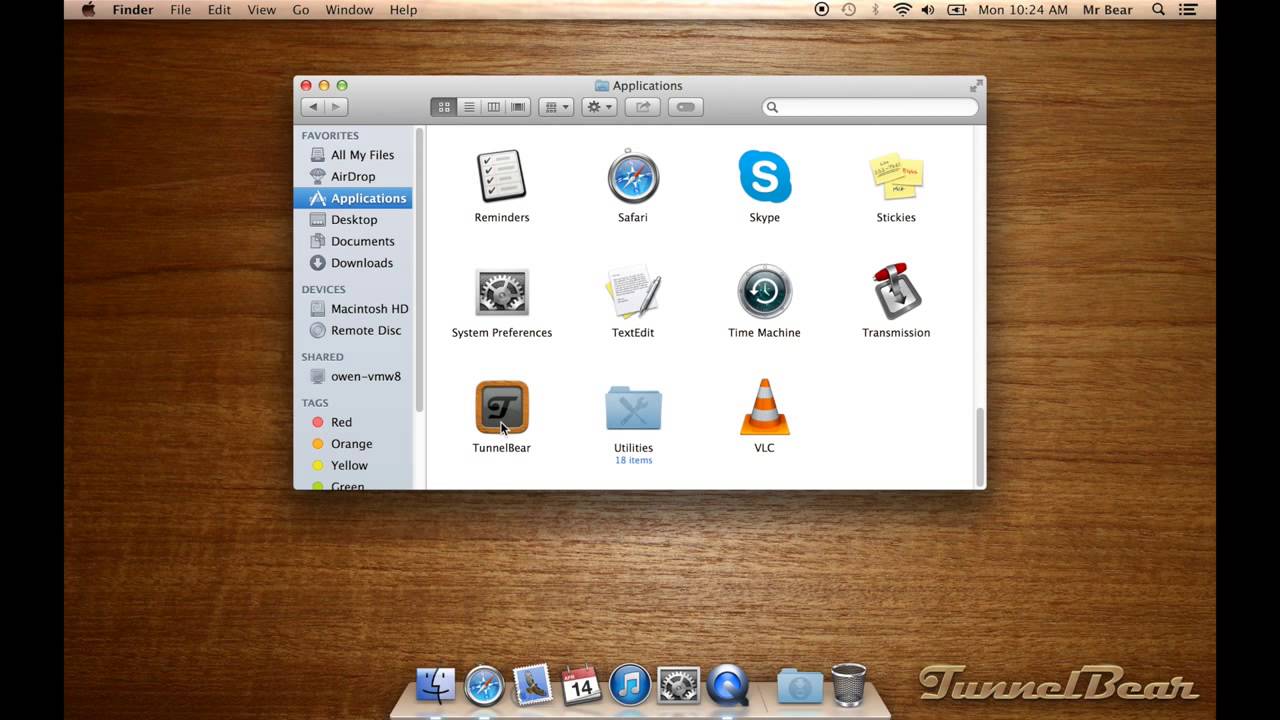Click the Finder search field
The width and height of the screenshot is (1280, 720).
pyautogui.click(x=870, y=107)
